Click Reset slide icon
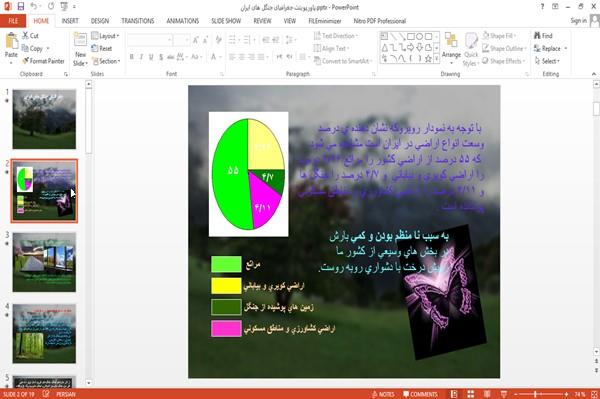Viewport: 600px width, 399px height. 95,48
